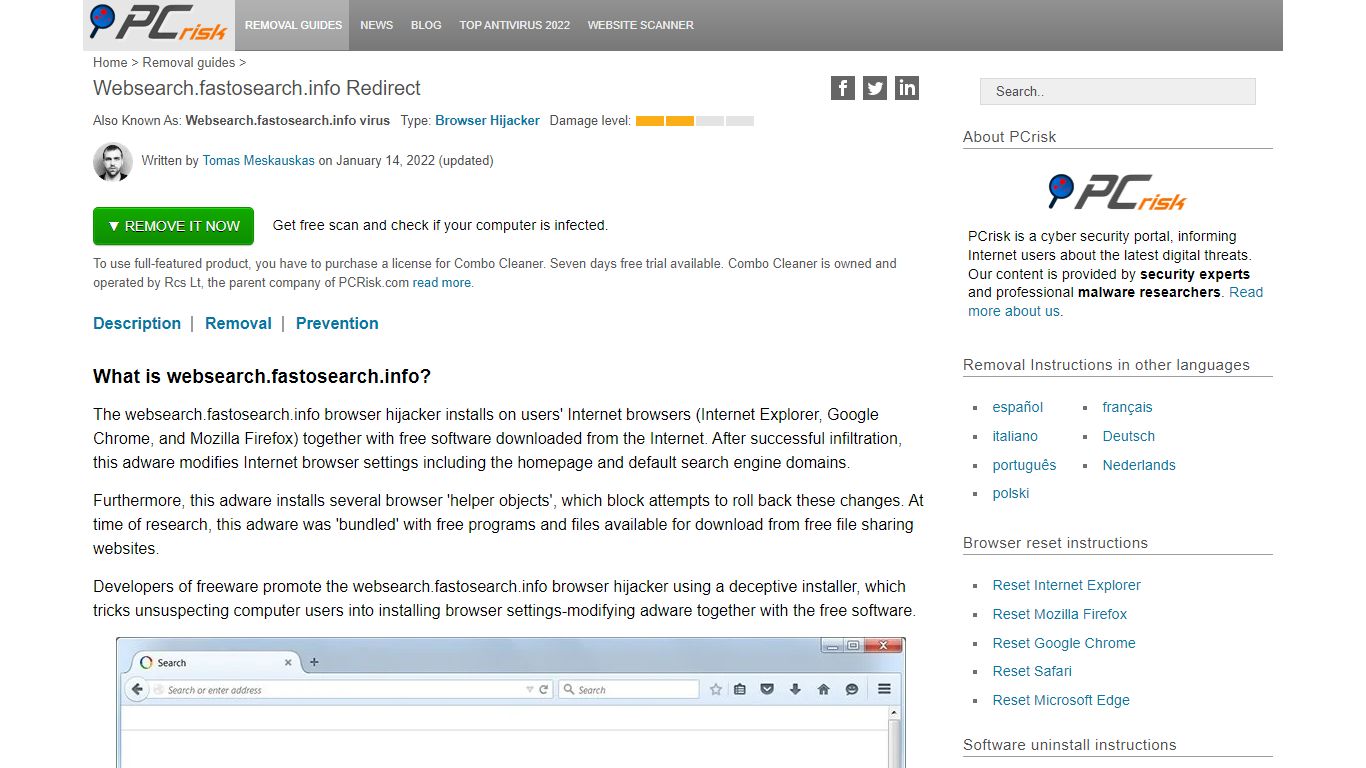
Task: Click the damage level indicator bar
Action: pyautogui.click(x=695, y=121)
